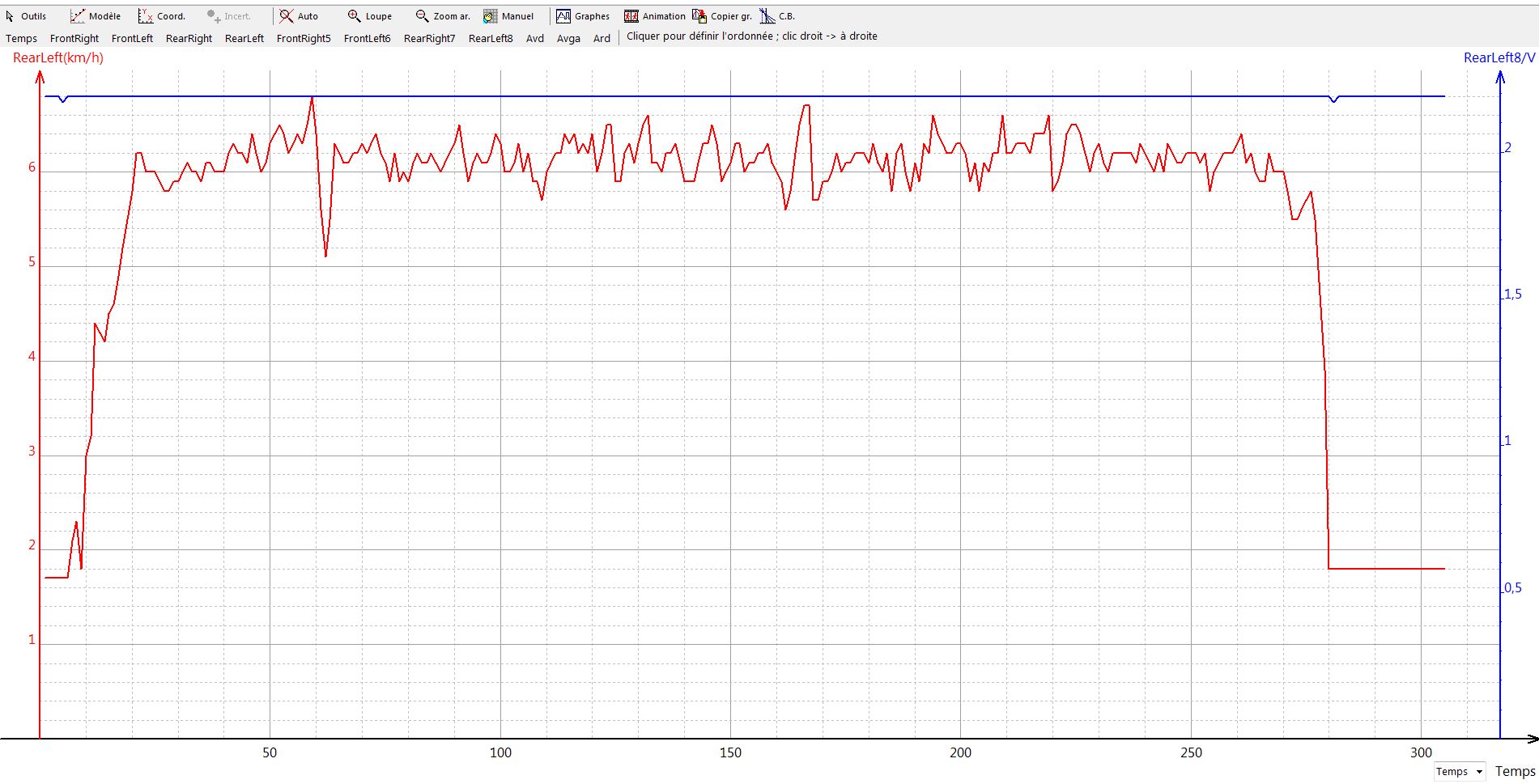Activate the Loupe zoom-in tool
This screenshot has height=784, width=1539.
tap(369, 16)
